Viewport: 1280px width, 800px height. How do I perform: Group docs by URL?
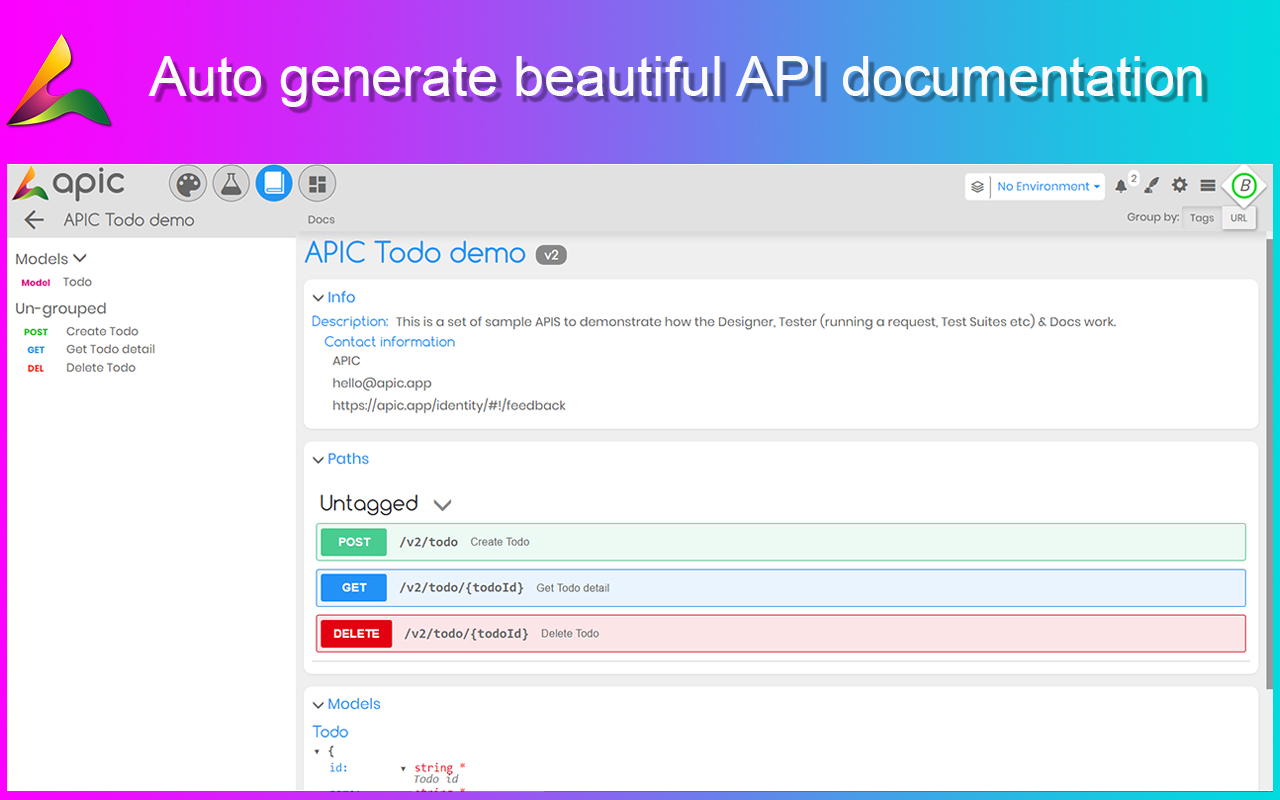pyautogui.click(x=1239, y=218)
